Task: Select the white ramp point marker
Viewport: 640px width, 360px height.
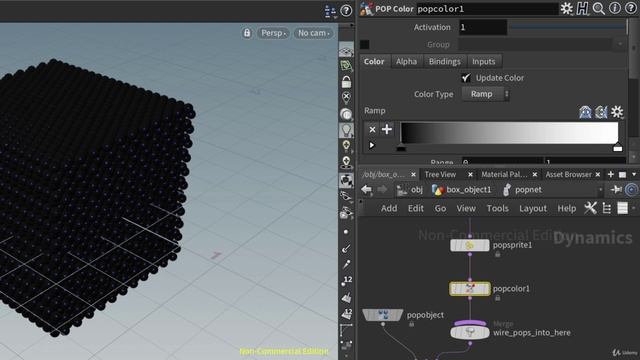Action: [618, 147]
